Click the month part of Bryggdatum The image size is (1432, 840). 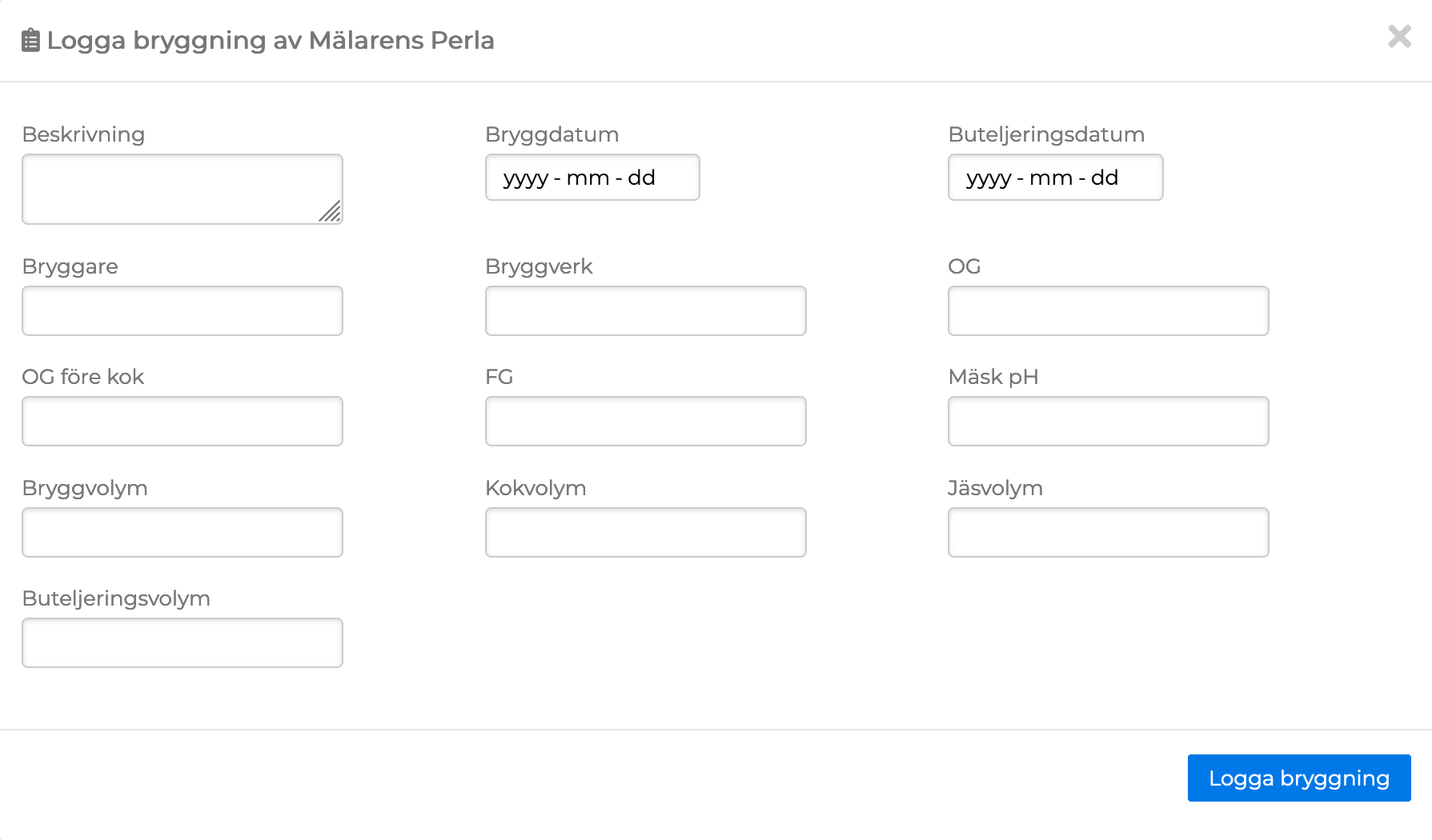point(588,178)
